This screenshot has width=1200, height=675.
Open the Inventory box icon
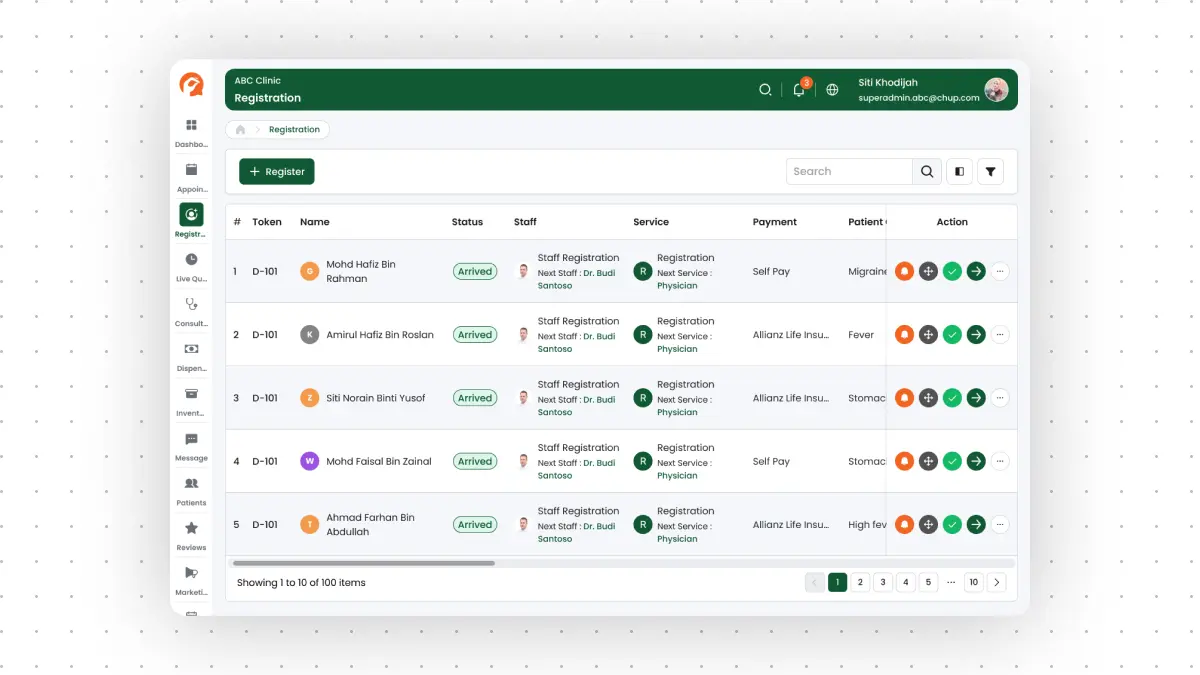[x=191, y=394]
